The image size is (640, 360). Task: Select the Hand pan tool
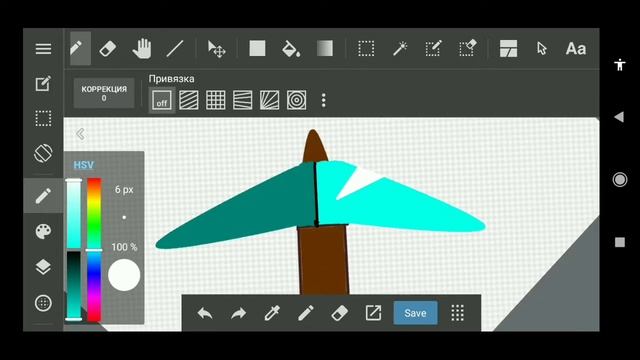point(142,49)
